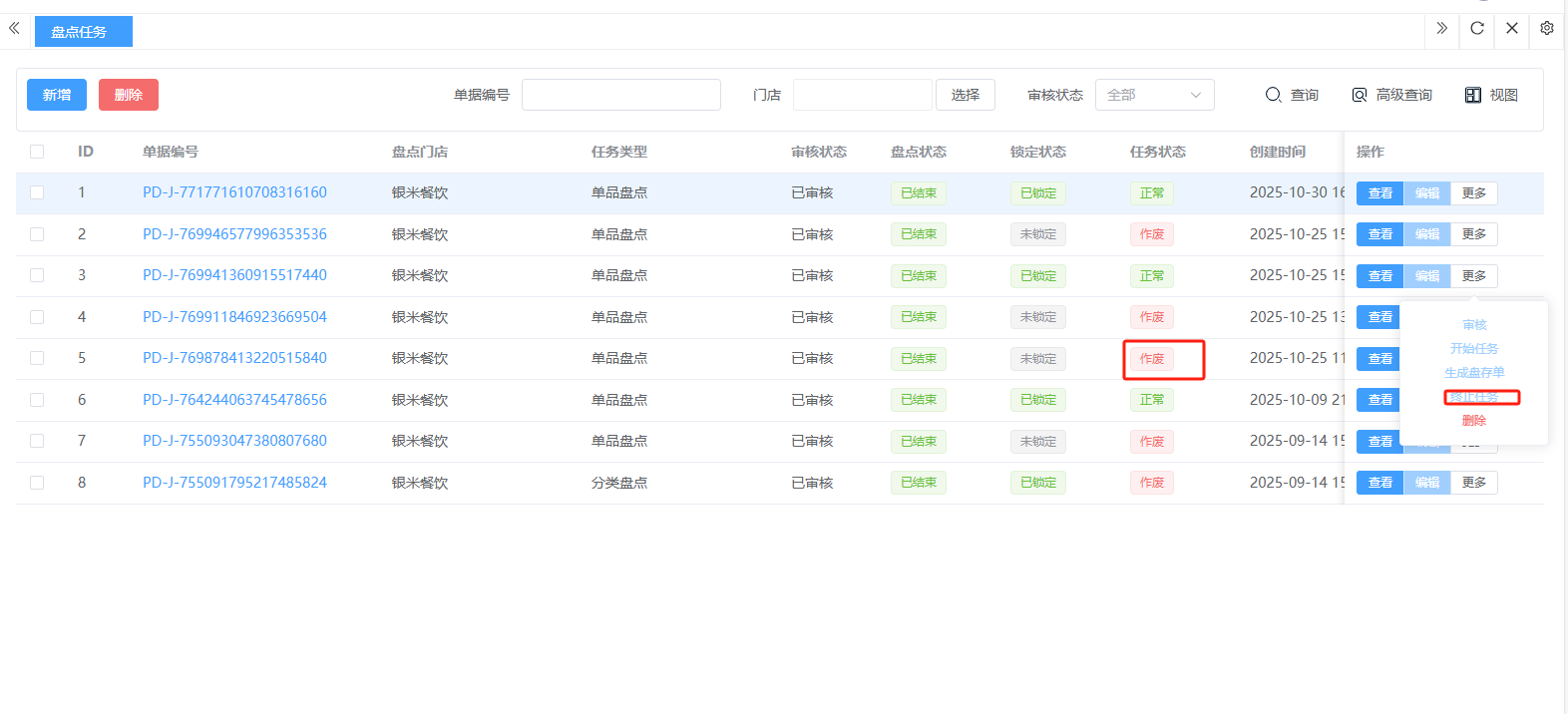Open the 更多 dropdown in row 1
Viewport: 1568px width, 714px height.
[x=1473, y=193]
